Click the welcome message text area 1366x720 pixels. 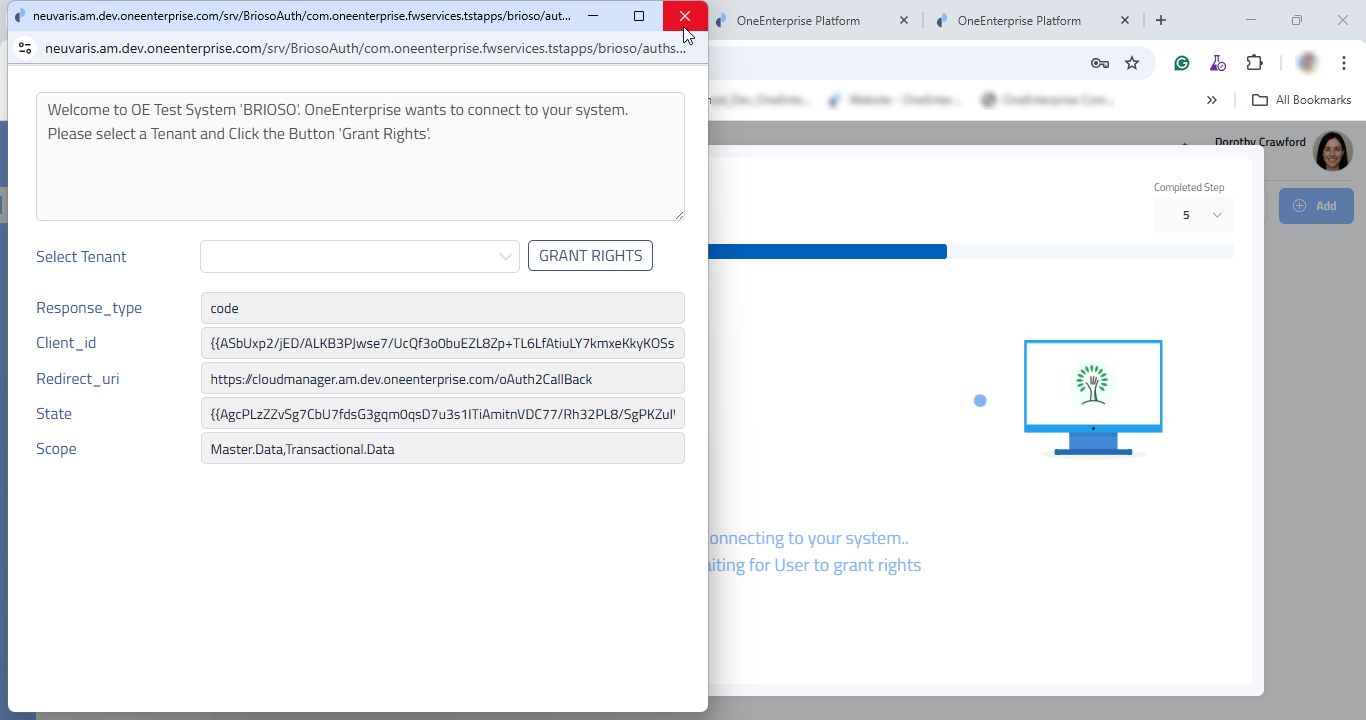click(x=360, y=156)
